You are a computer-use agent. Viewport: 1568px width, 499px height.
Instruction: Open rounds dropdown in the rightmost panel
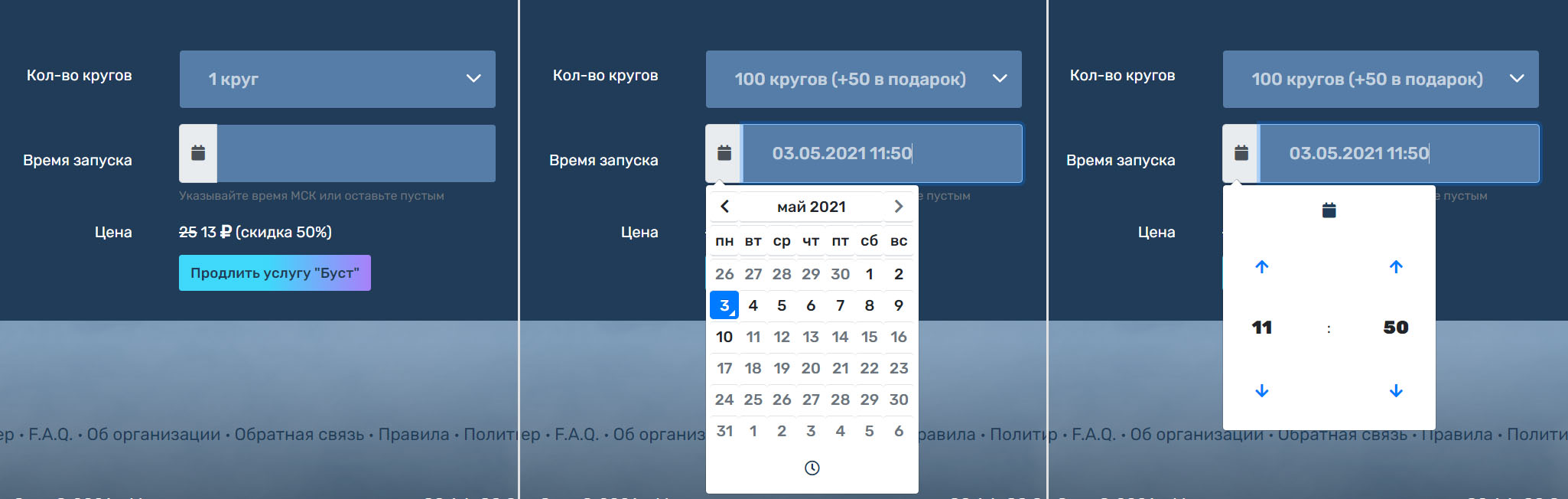pos(1381,79)
